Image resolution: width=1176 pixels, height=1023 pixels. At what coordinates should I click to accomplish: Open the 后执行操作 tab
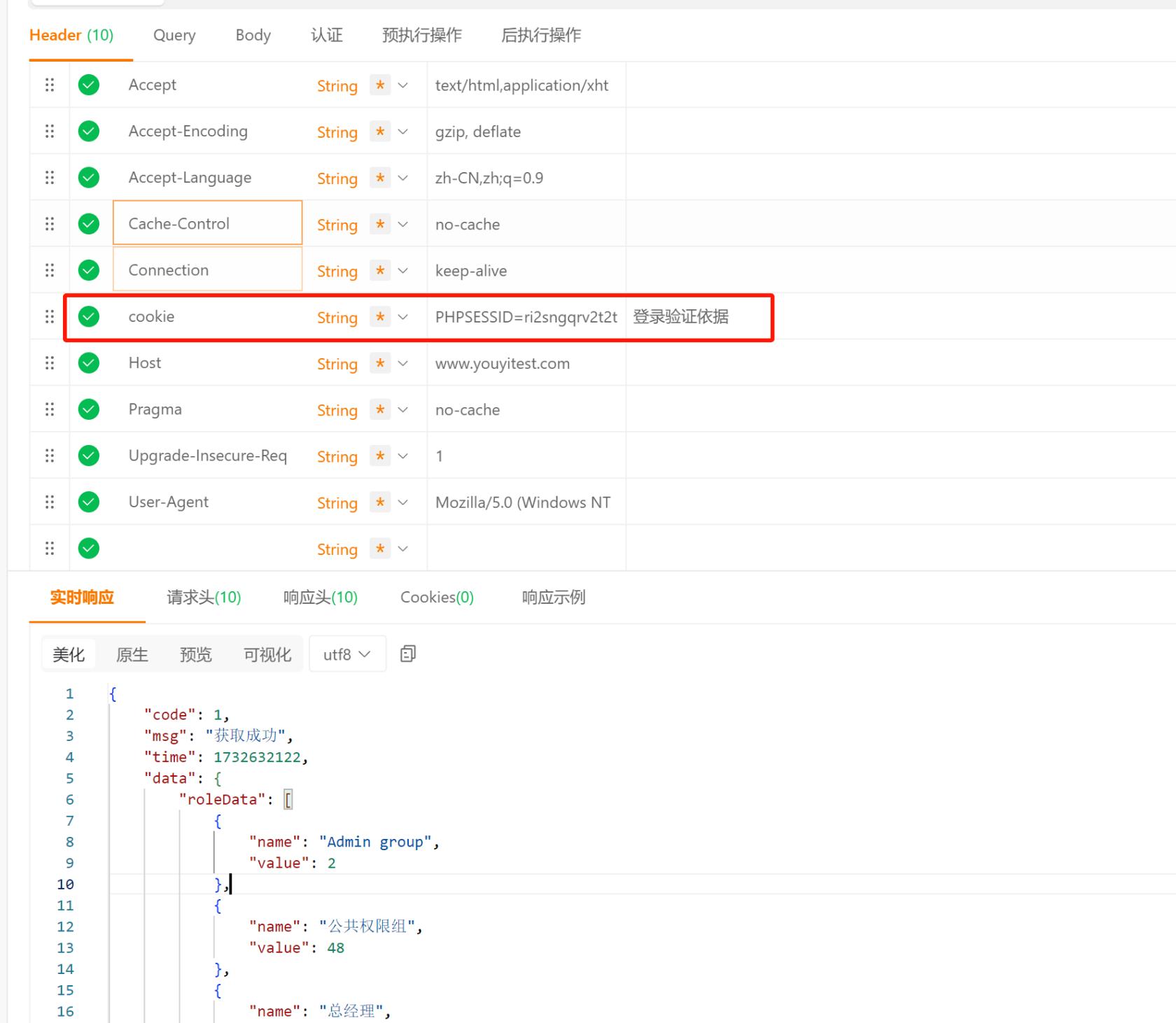541,35
